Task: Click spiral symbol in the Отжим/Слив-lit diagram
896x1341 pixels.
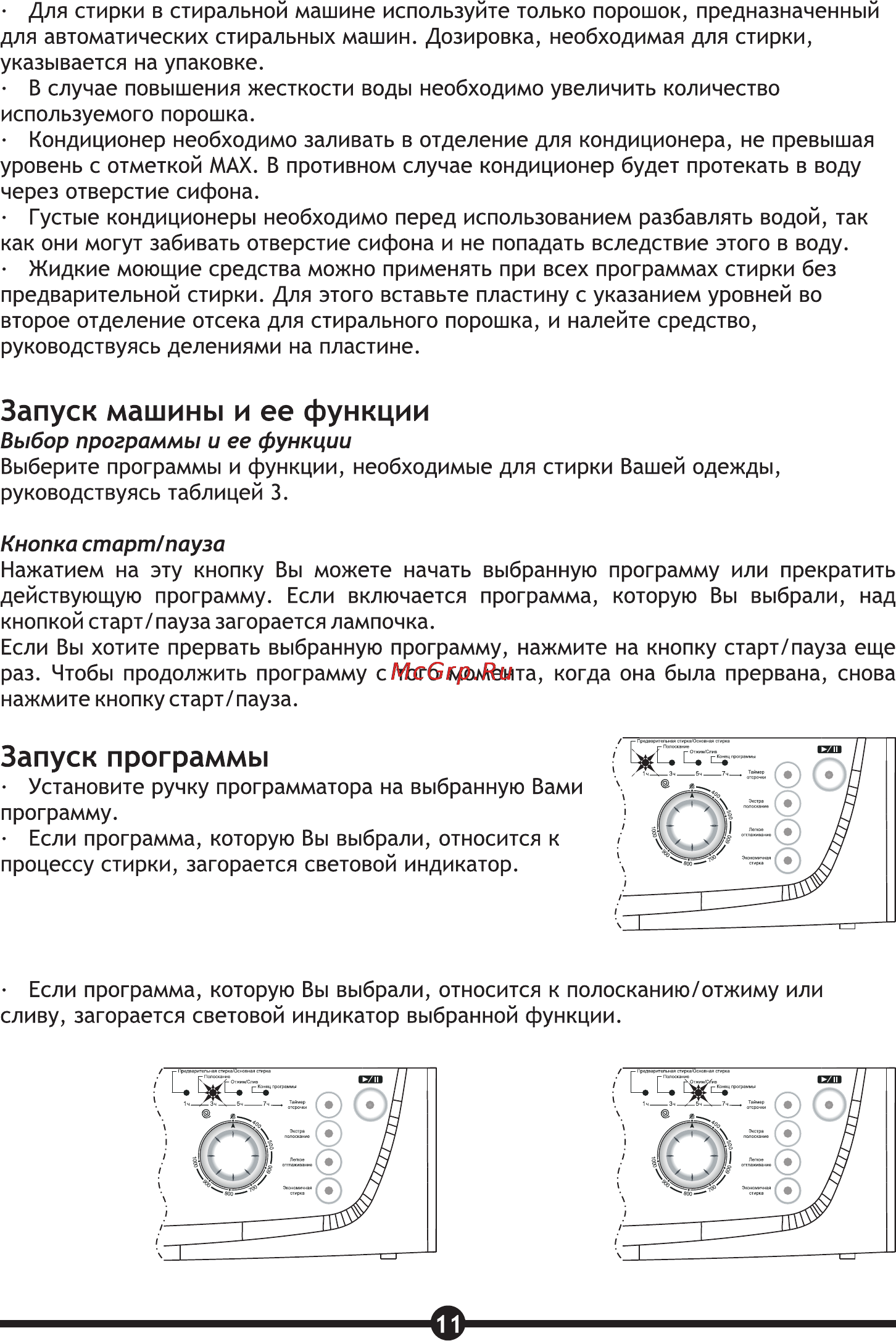Action: coord(665,1114)
